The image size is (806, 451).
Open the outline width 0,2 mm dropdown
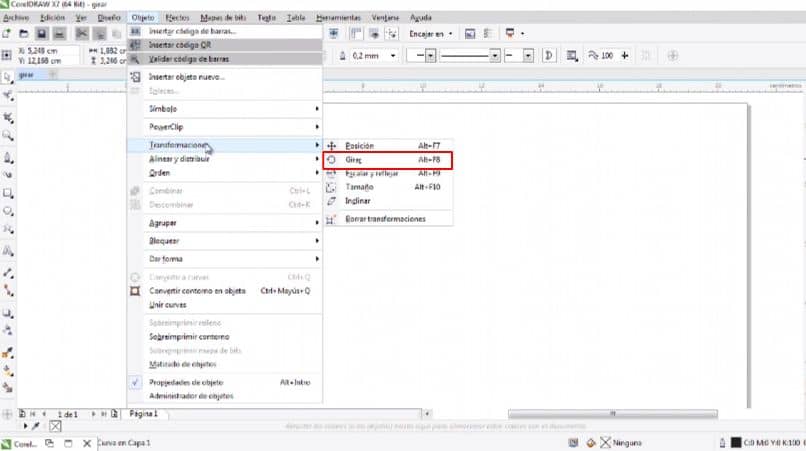point(393,56)
